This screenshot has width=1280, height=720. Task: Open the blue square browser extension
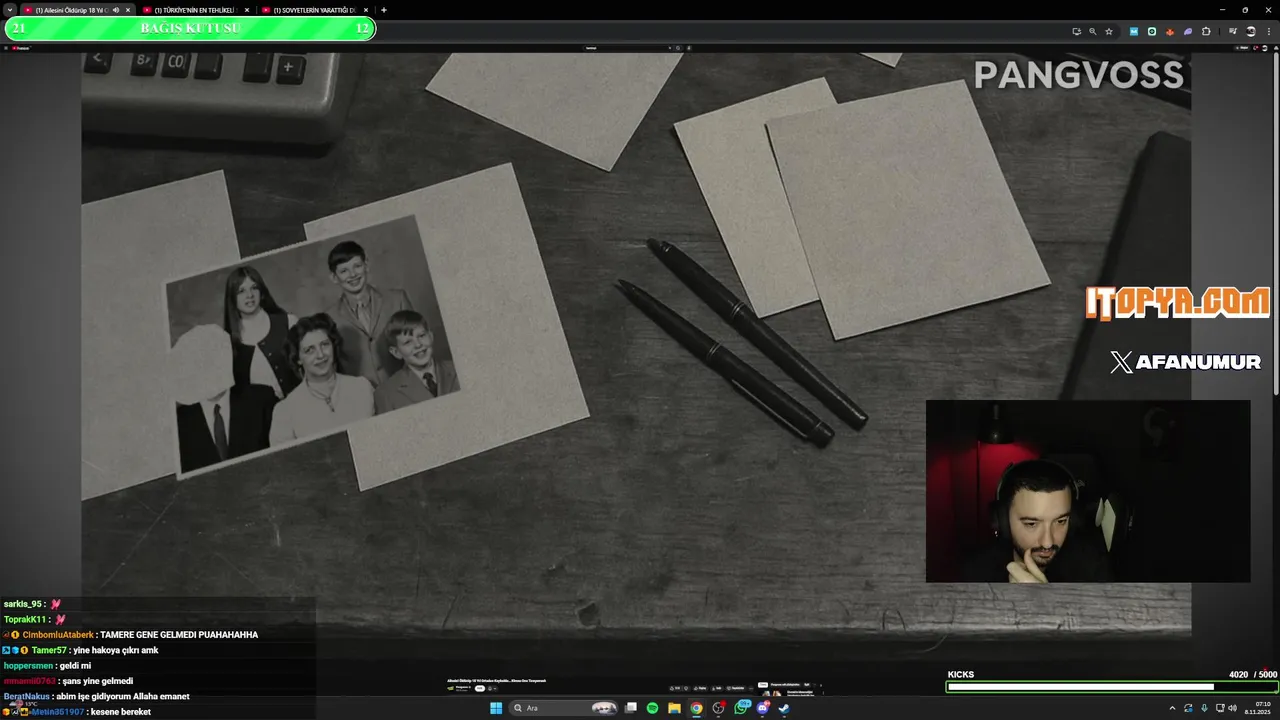[x=1134, y=31]
